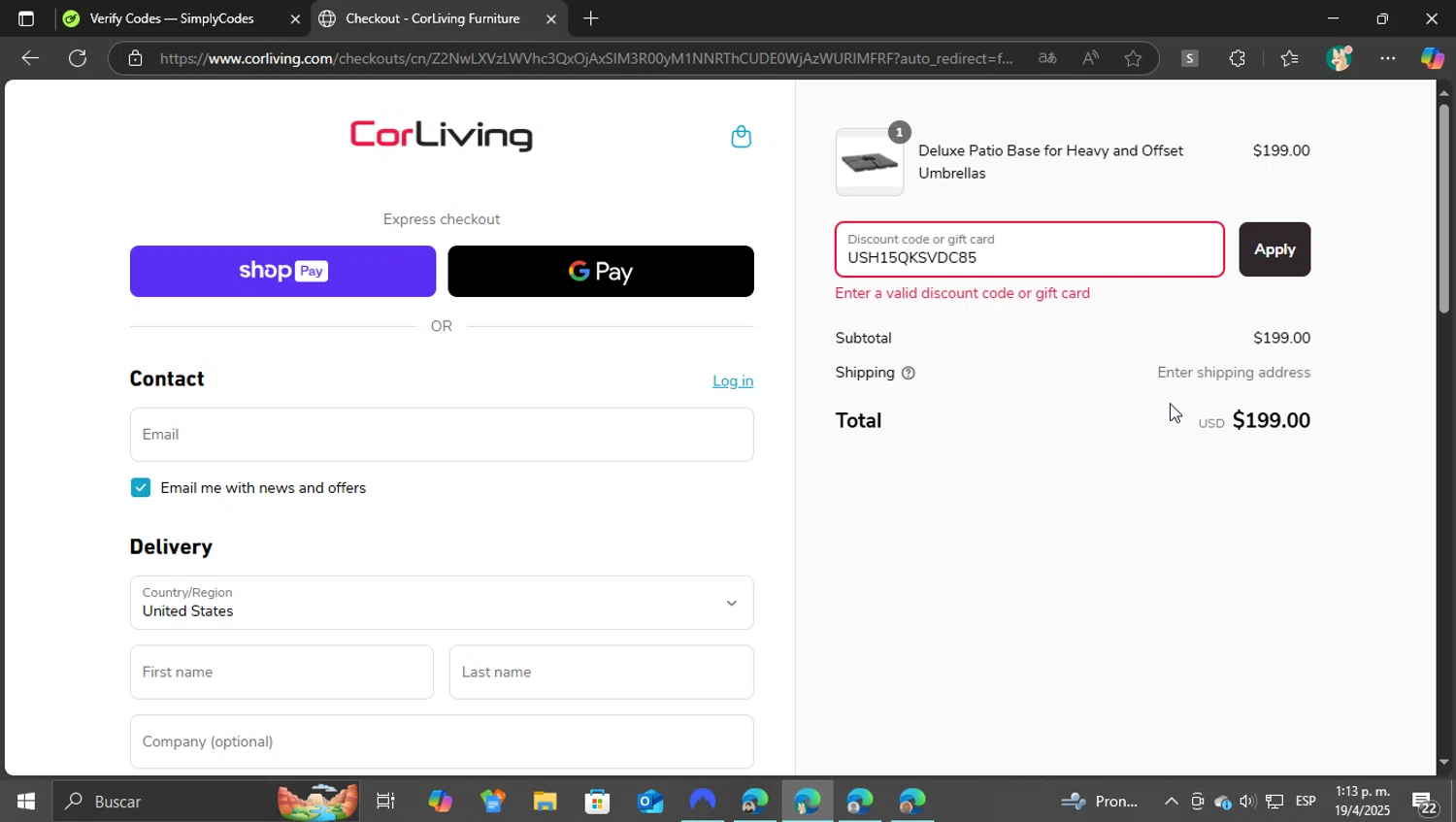This screenshot has height=822, width=1456.
Task: Activate the read aloud icon
Action: 1091,58
